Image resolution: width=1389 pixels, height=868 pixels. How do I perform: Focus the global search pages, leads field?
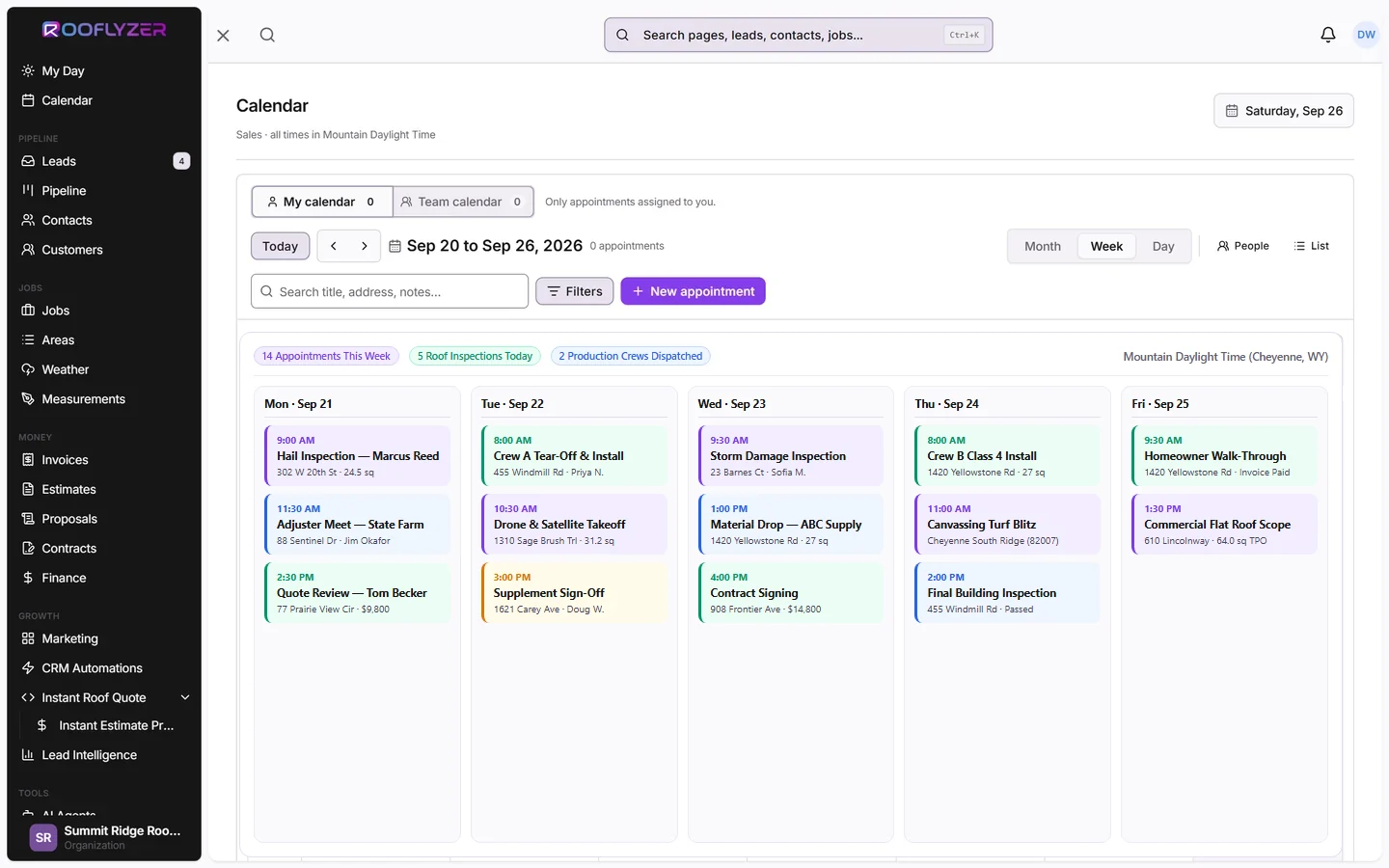(799, 35)
